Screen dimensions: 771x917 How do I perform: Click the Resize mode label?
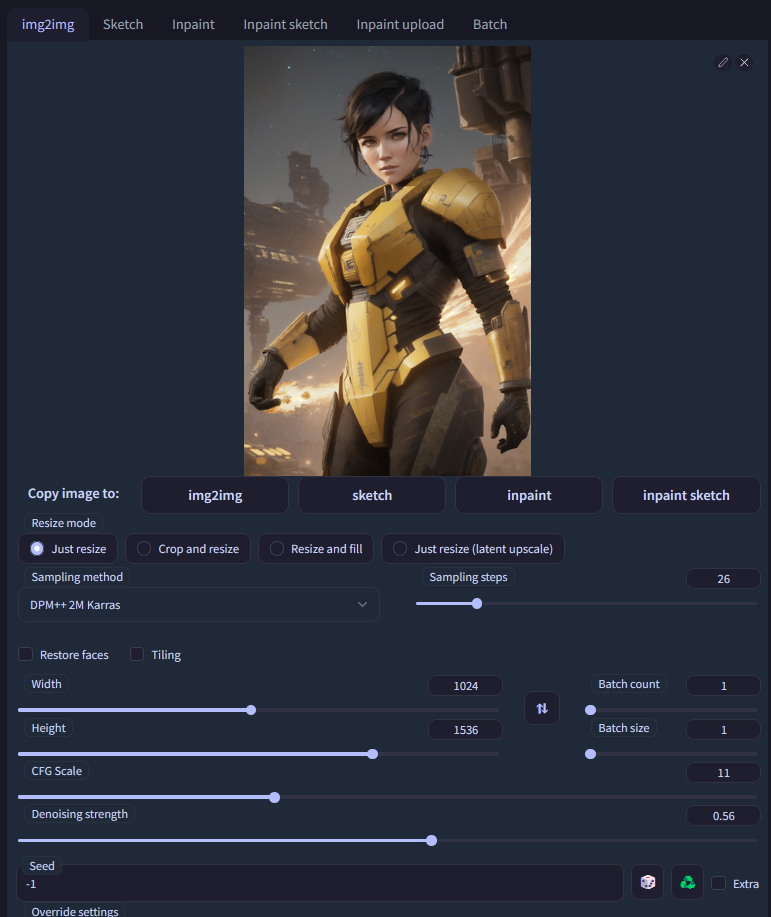[64, 523]
